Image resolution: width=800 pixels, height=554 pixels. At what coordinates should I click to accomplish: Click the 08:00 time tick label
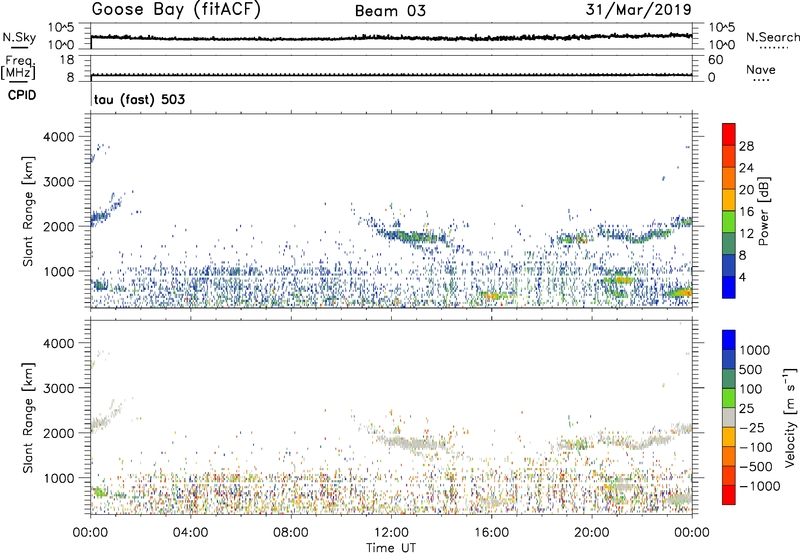[x=290, y=533]
